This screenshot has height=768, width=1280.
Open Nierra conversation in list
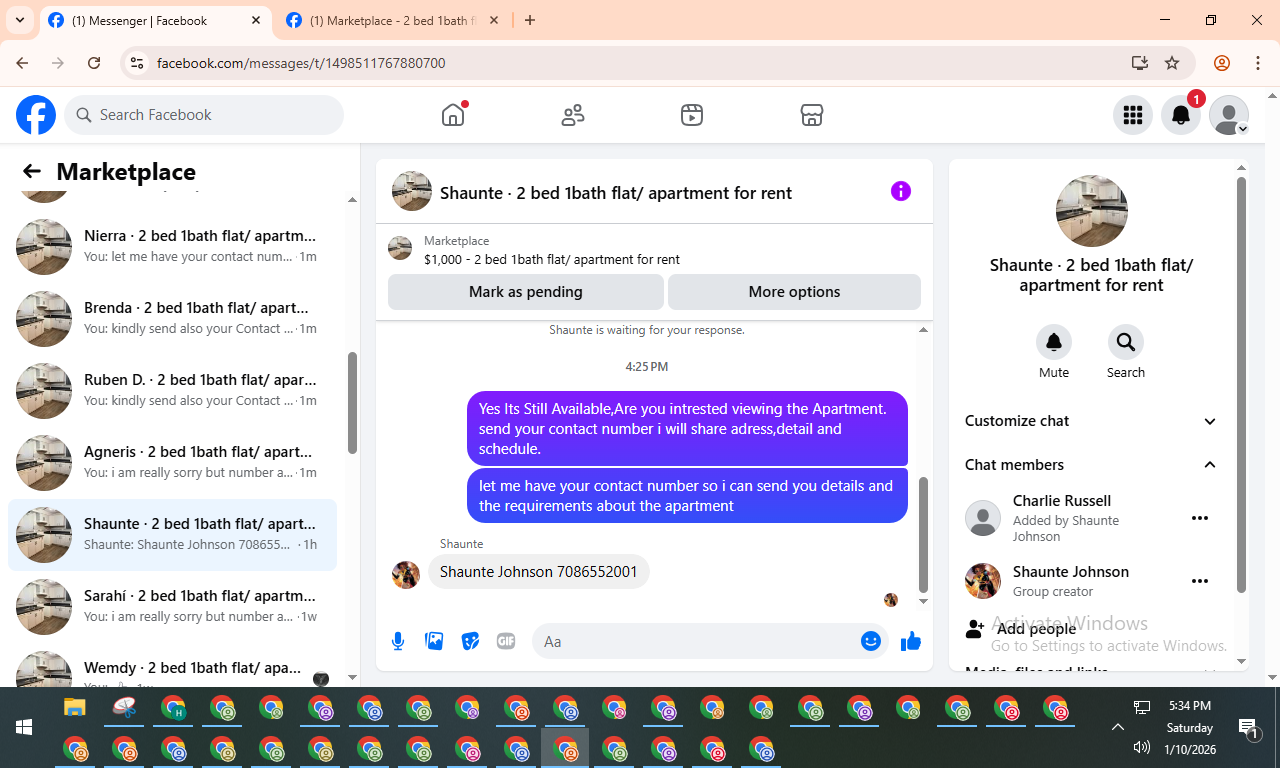pyautogui.click(x=172, y=246)
